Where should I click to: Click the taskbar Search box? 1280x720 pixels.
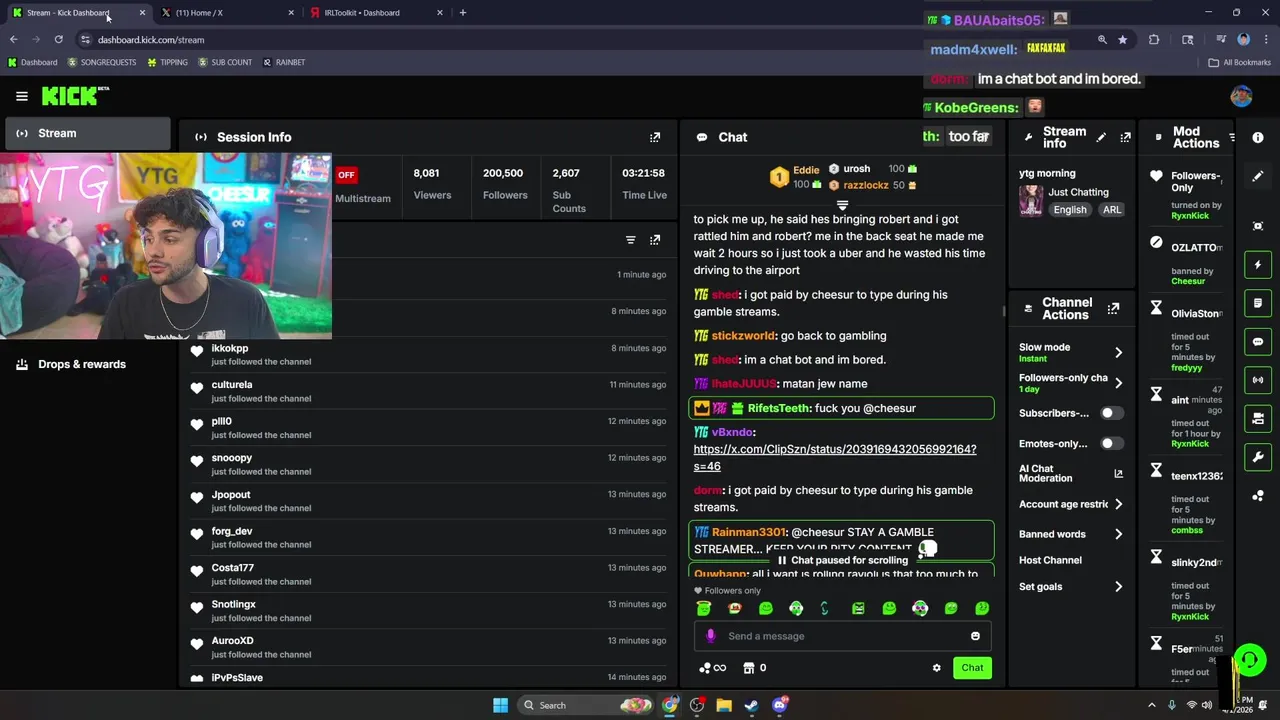[588, 705]
